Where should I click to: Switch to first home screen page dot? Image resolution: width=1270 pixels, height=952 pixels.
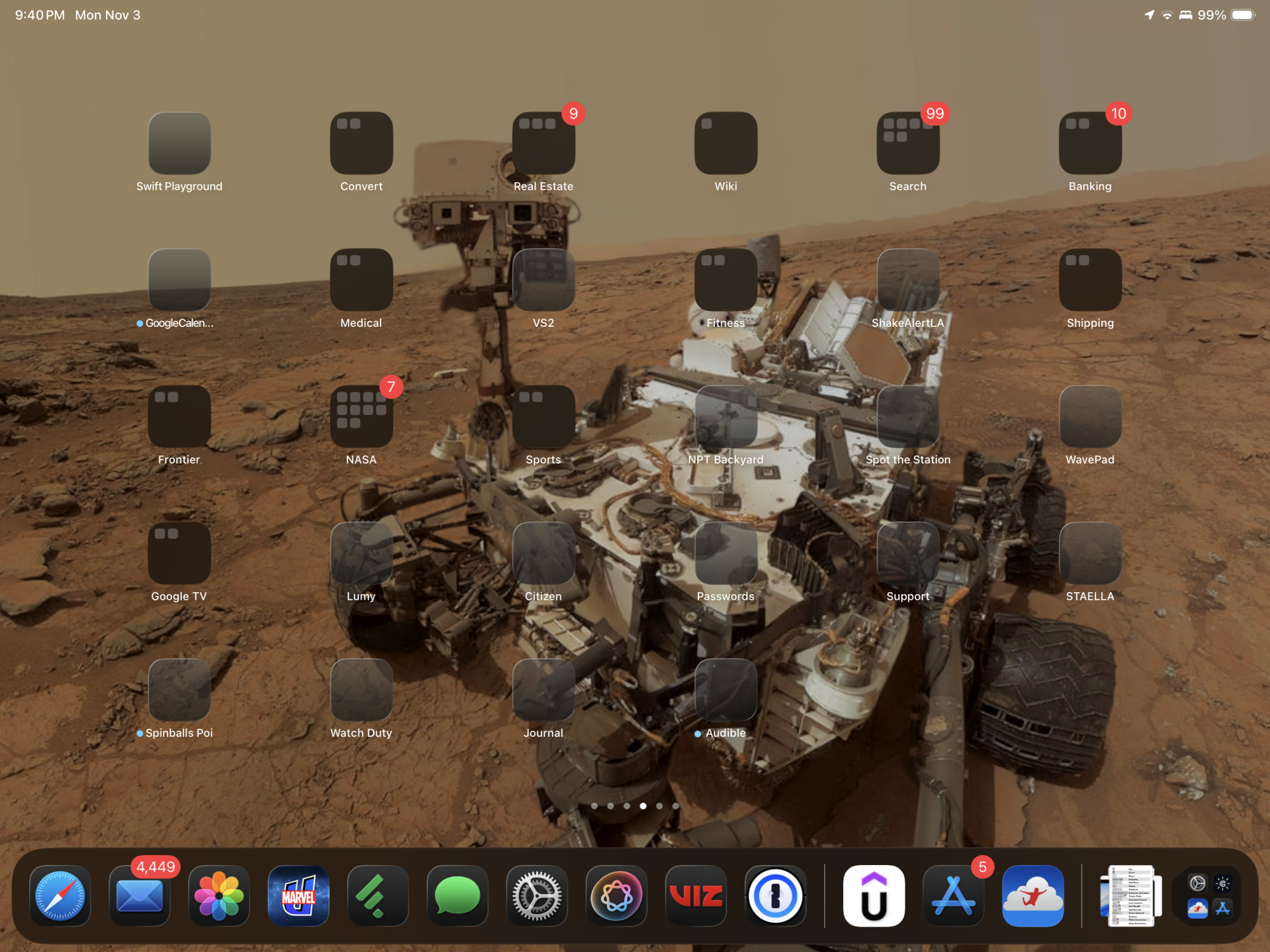(x=594, y=806)
